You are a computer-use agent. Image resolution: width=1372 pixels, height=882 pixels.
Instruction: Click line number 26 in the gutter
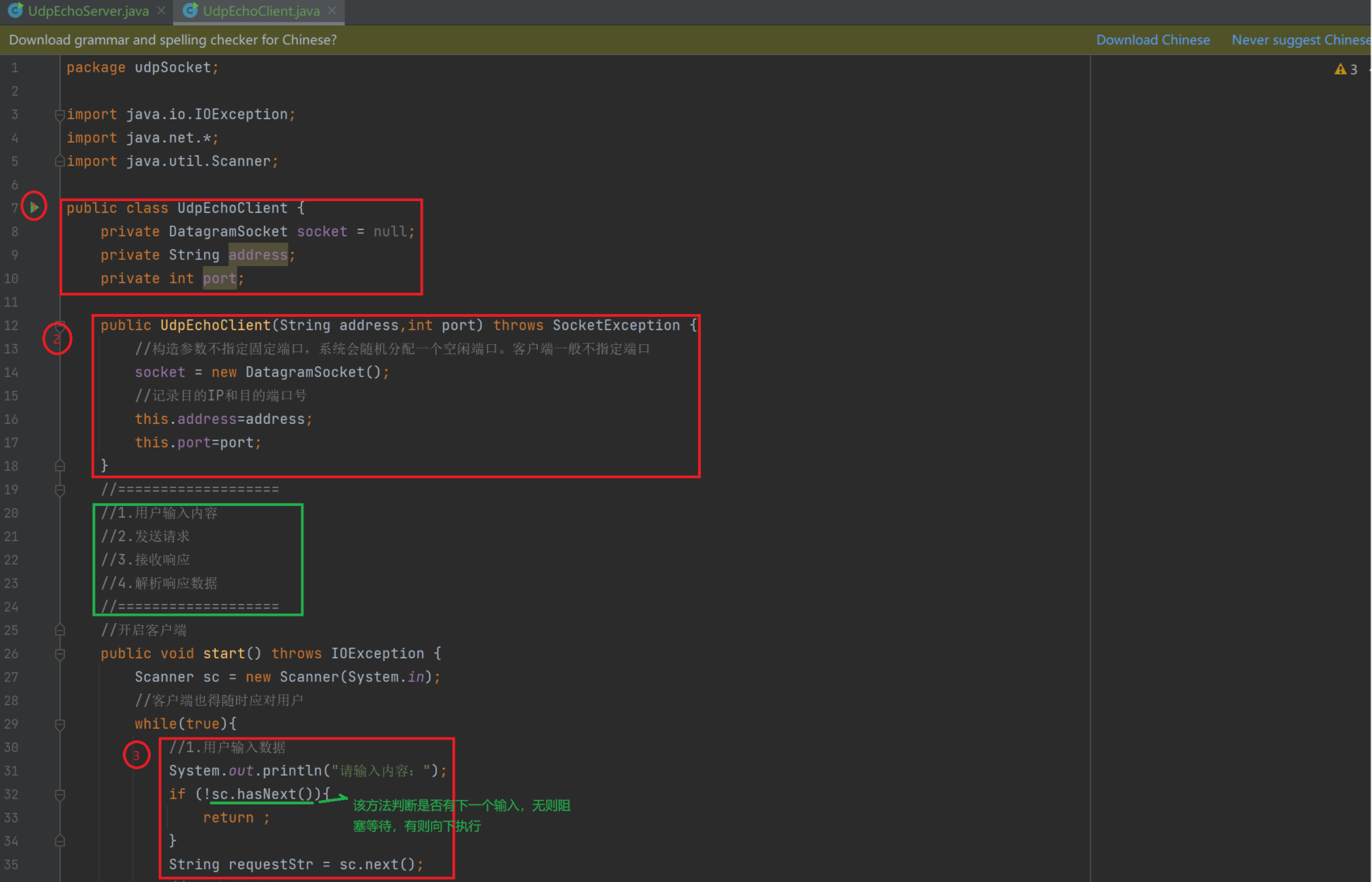click(x=11, y=654)
